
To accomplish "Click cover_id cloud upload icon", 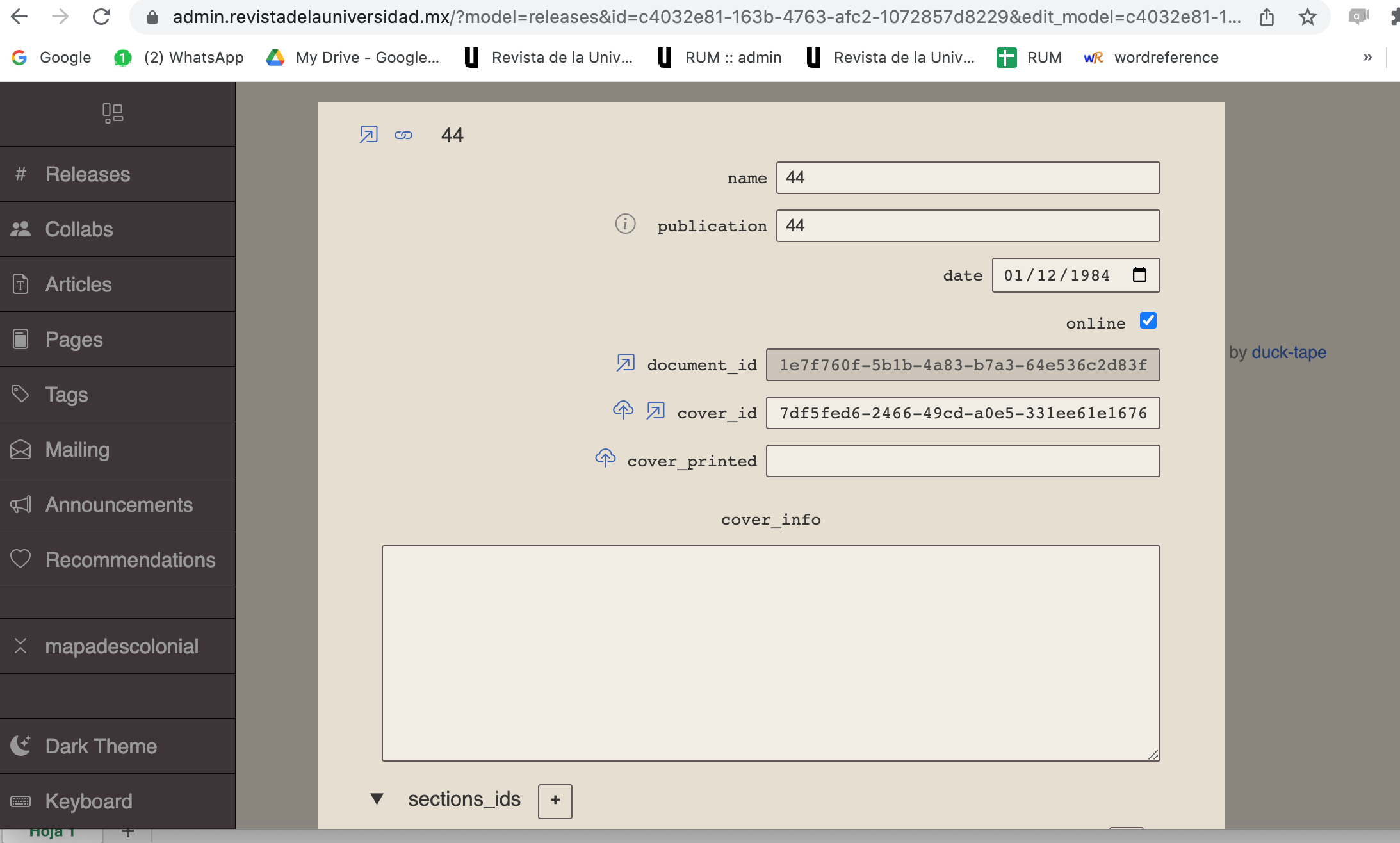I will [623, 410].
